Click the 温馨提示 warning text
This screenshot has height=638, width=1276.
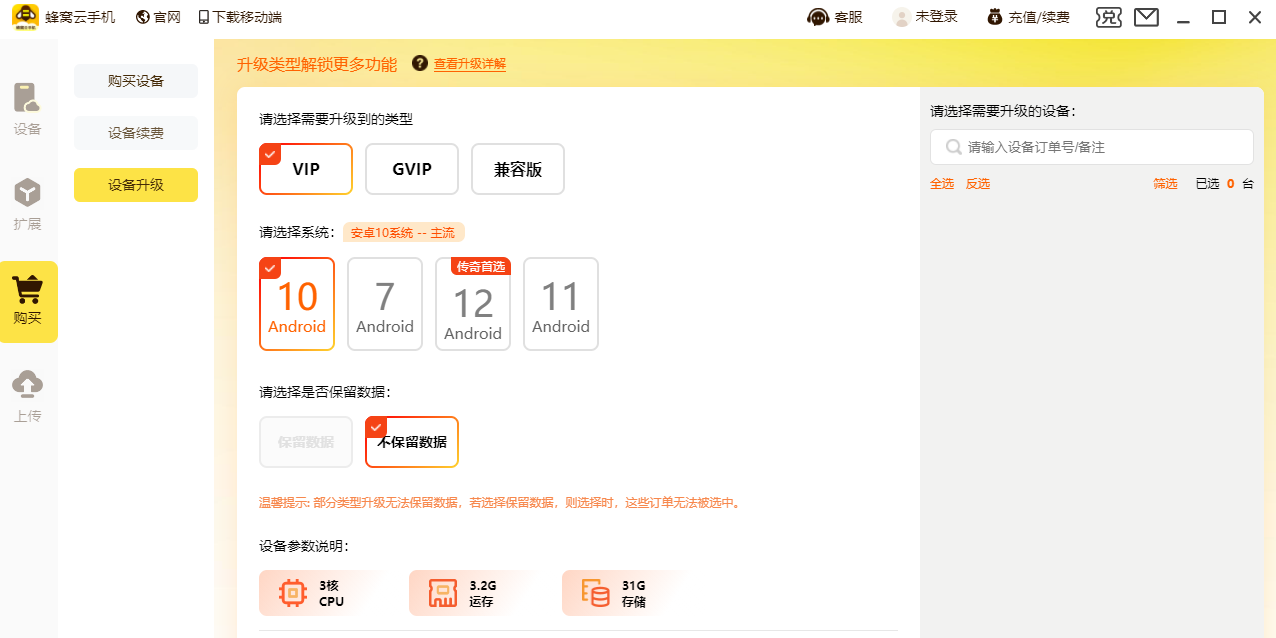(x=501, y=503)
